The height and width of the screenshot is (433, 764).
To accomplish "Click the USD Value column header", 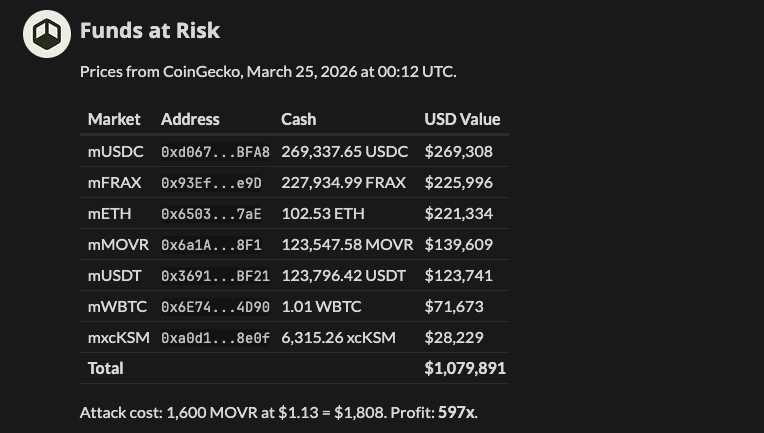I will (462, 119).
